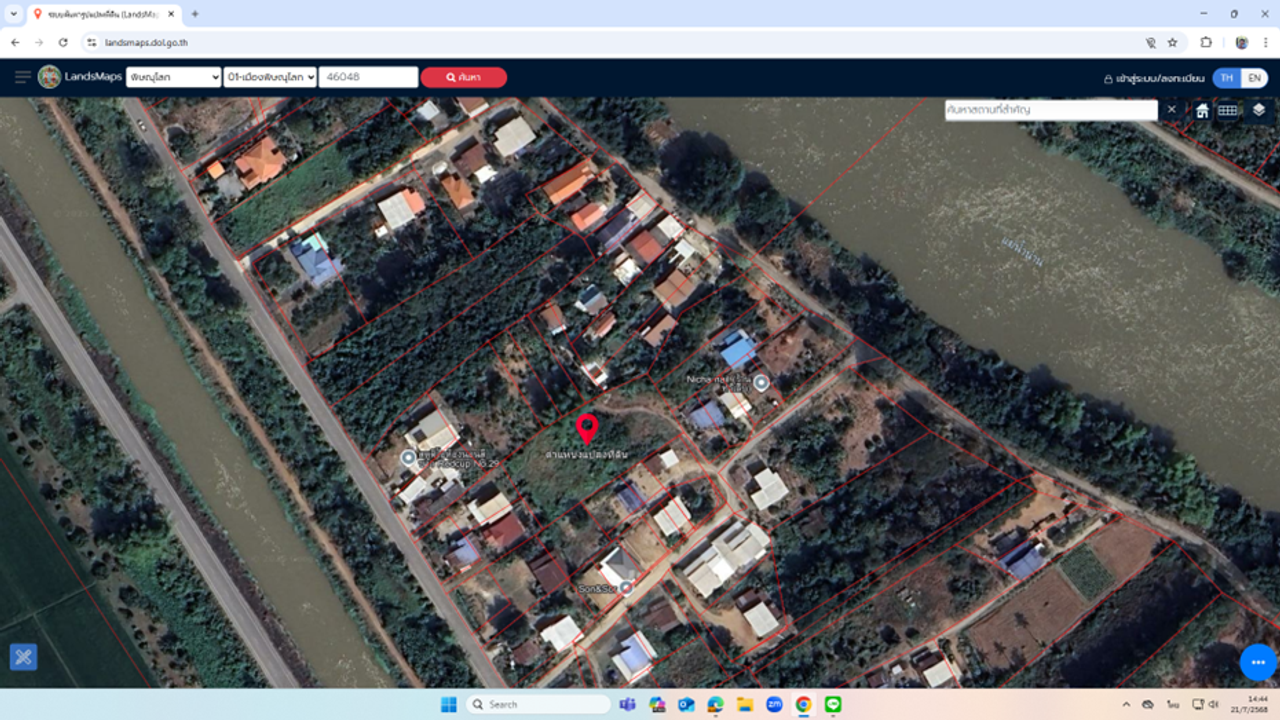1280x720 pixels.
Task: Clear the landmark search with X
Action: point(1172,109)
